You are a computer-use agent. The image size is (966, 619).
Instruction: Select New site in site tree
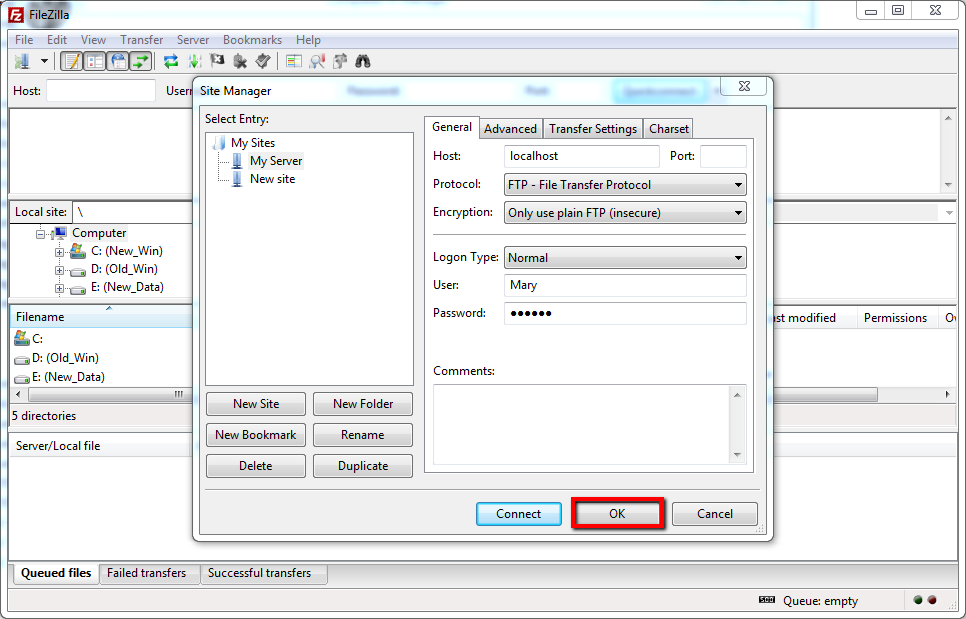[x=272, y=179]
